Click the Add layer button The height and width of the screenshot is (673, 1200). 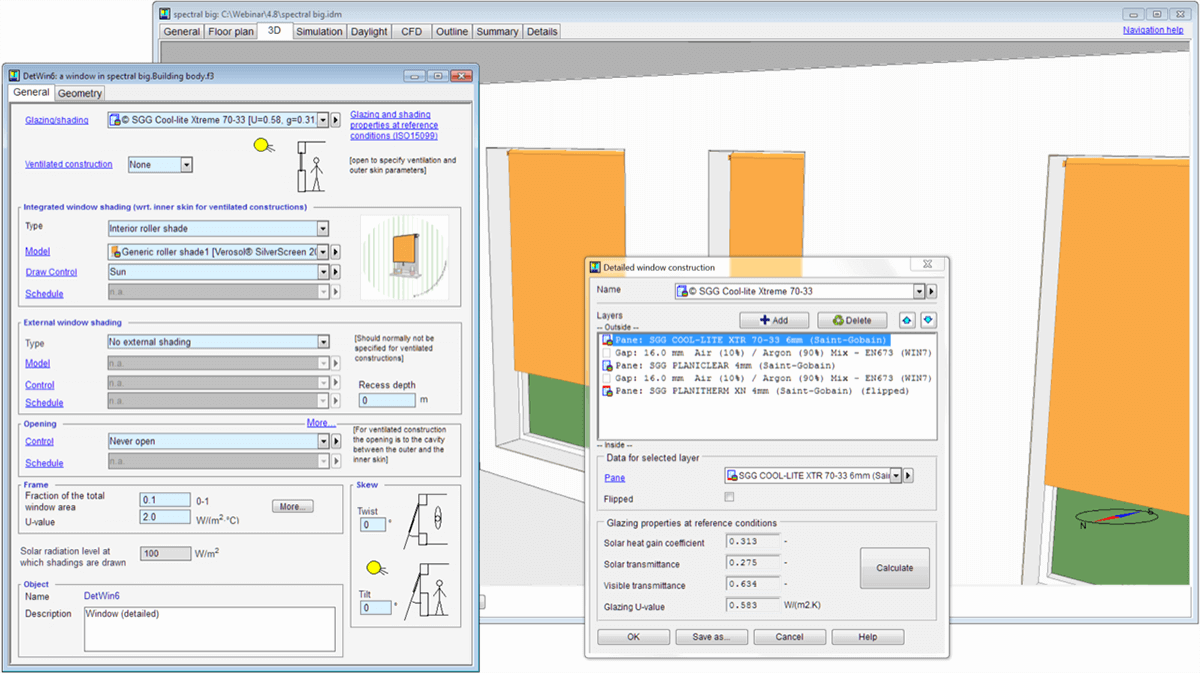point(774,320)
